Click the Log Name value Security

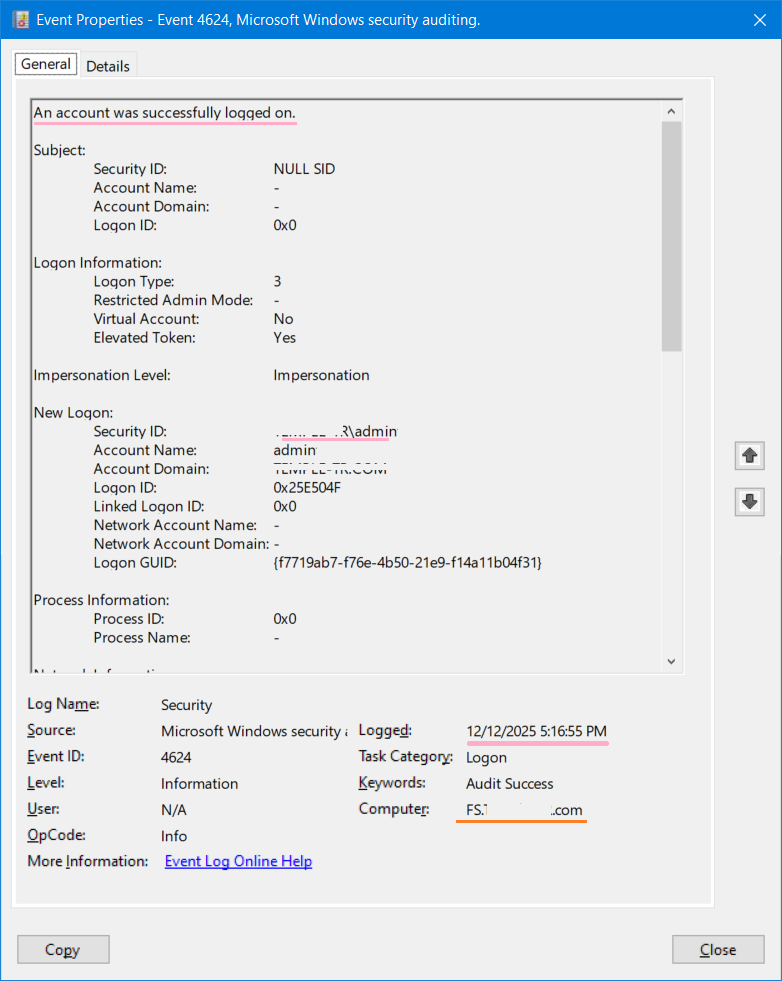click(186, 705)
